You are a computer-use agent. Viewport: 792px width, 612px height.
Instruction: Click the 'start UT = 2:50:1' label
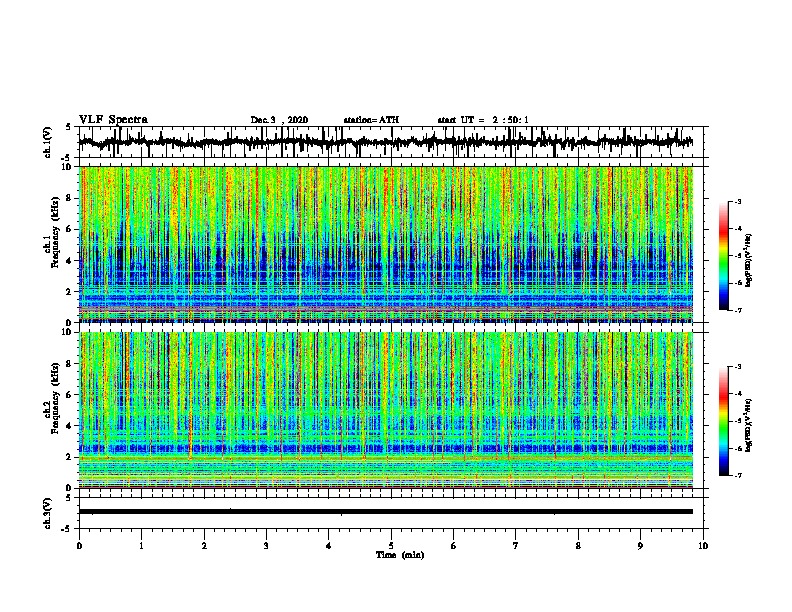pyautogui.click(x=483, y=120)
